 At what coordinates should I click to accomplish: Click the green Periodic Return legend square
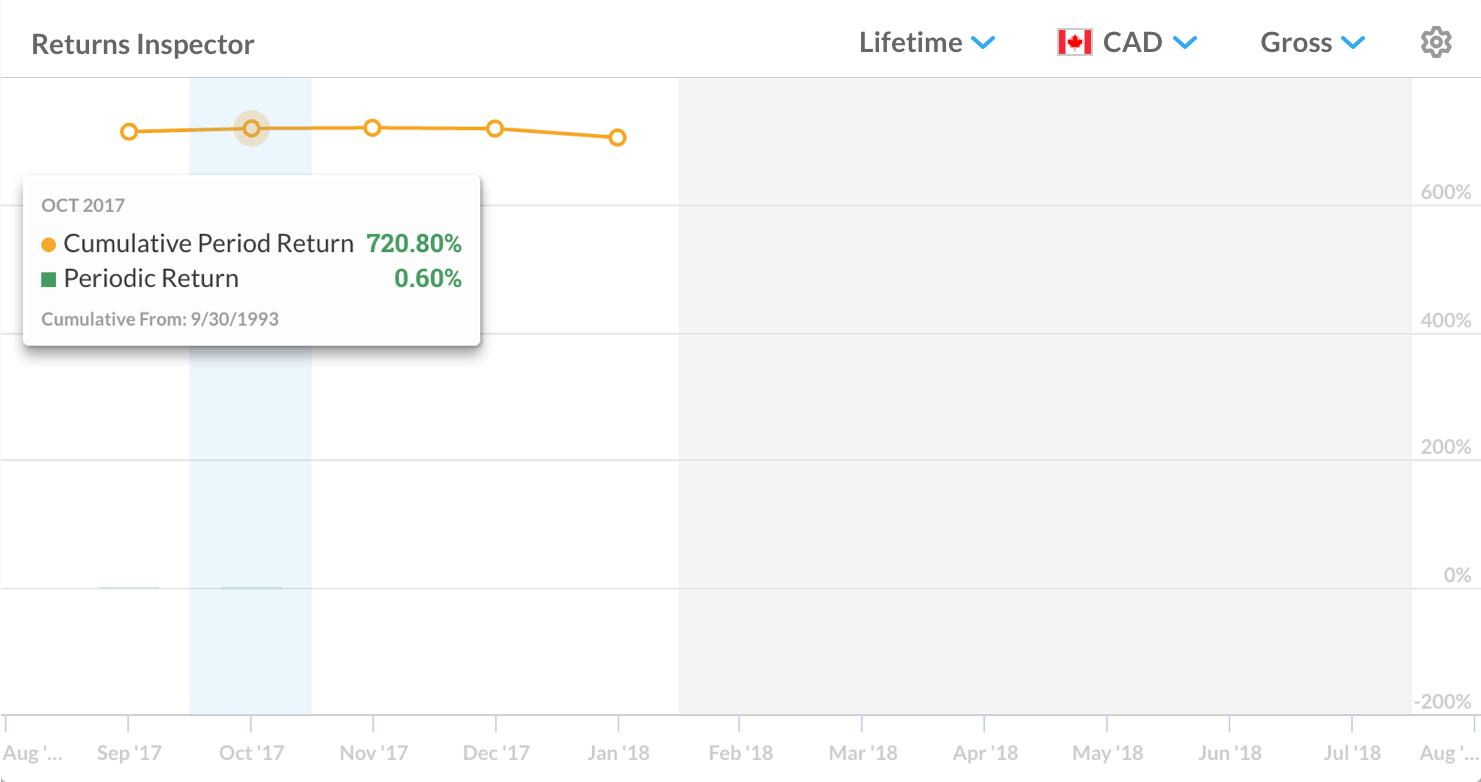point(48,279)
